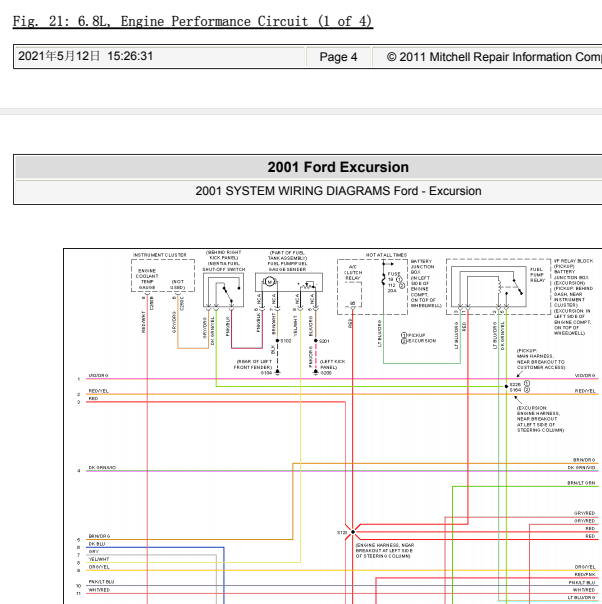Click the PICKUP main harness customer access note
Viewport: 602px width, 604px height.
(541, 359)
